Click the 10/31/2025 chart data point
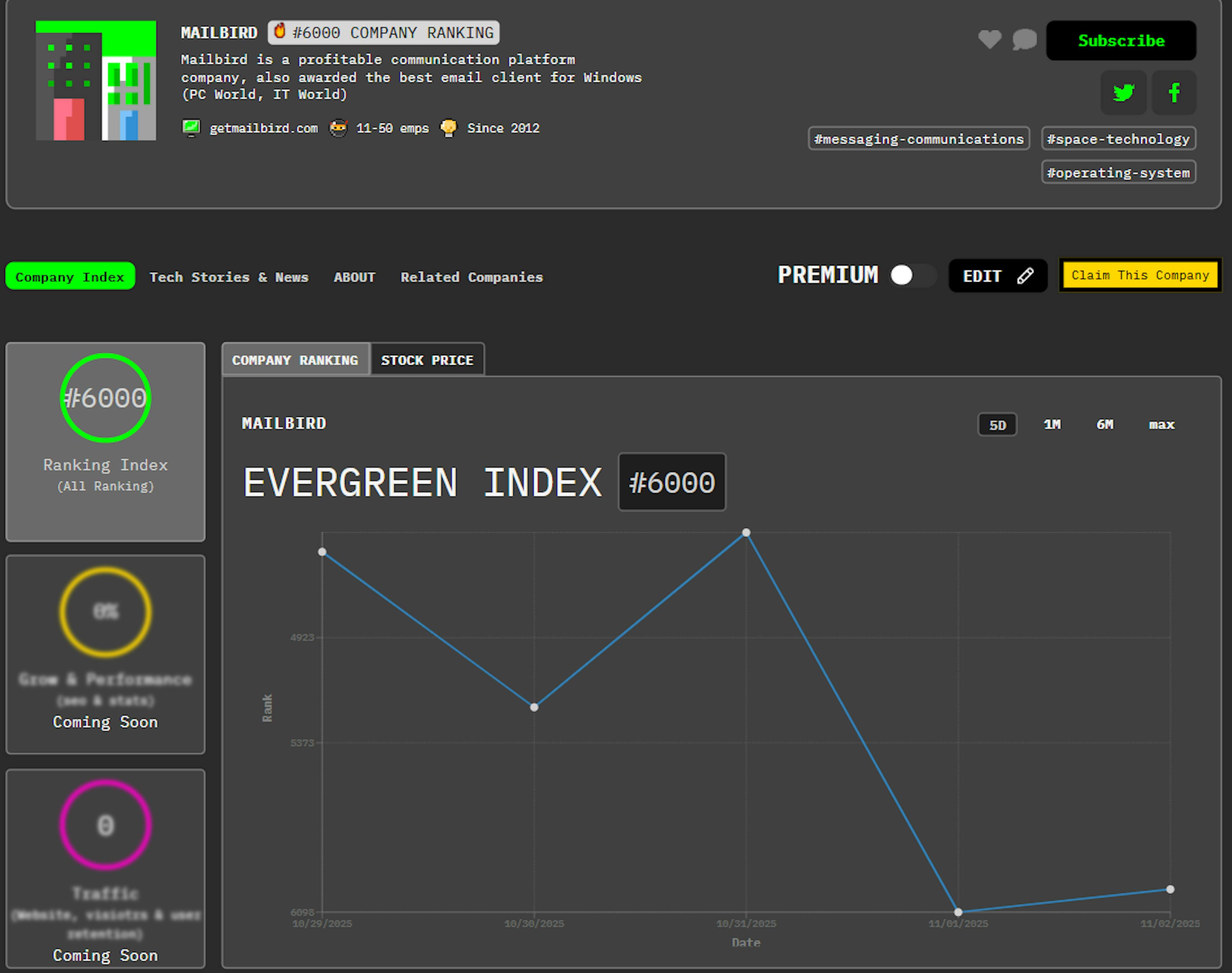This screenshot has width=1232, height=973. pos(746,533)
